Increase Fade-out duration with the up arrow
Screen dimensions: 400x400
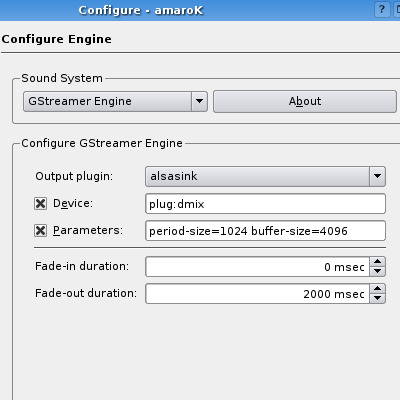377,289
